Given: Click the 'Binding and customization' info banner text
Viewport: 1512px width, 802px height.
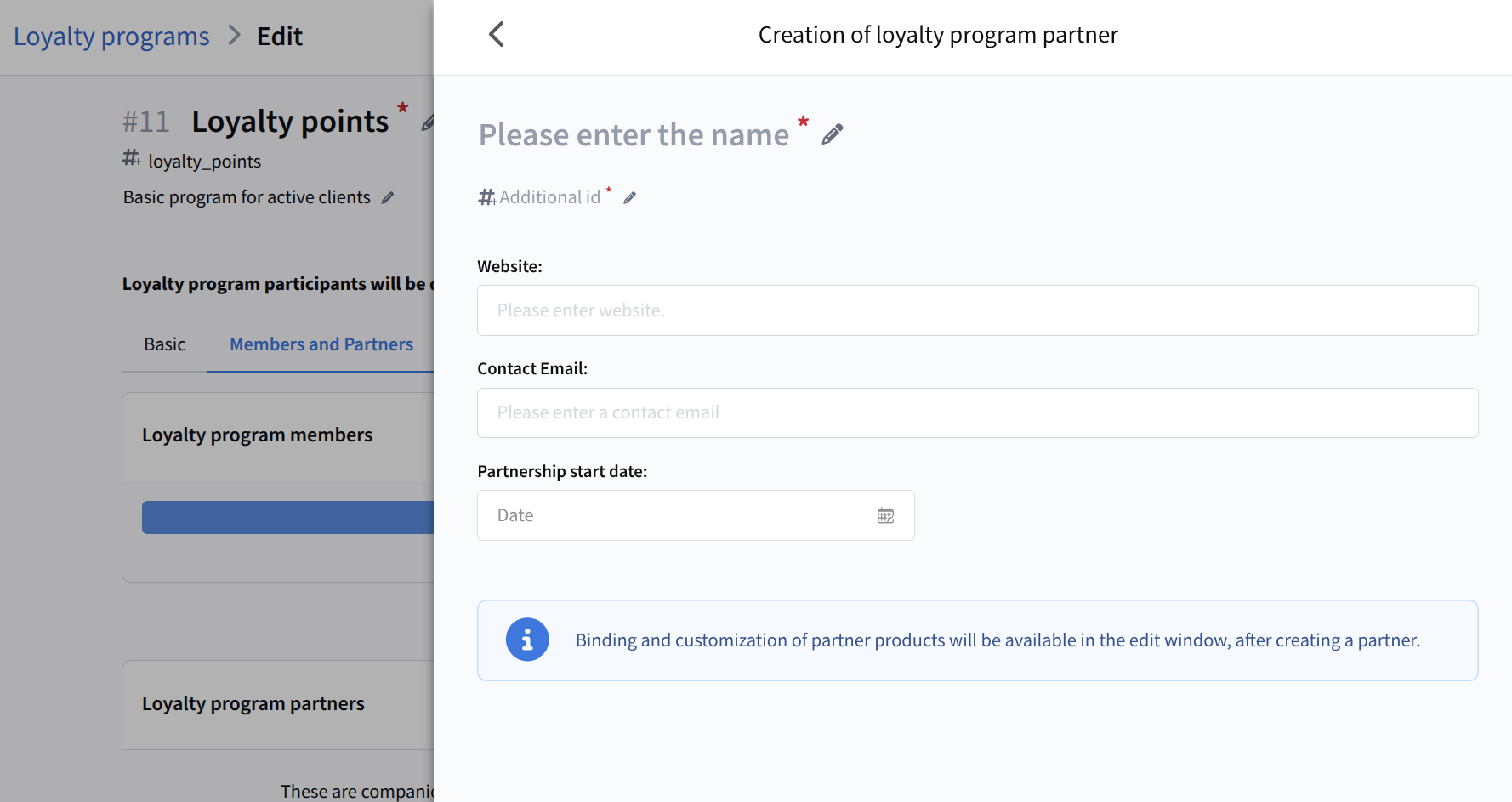Looking at the screenshot, I should coord(997,640).
